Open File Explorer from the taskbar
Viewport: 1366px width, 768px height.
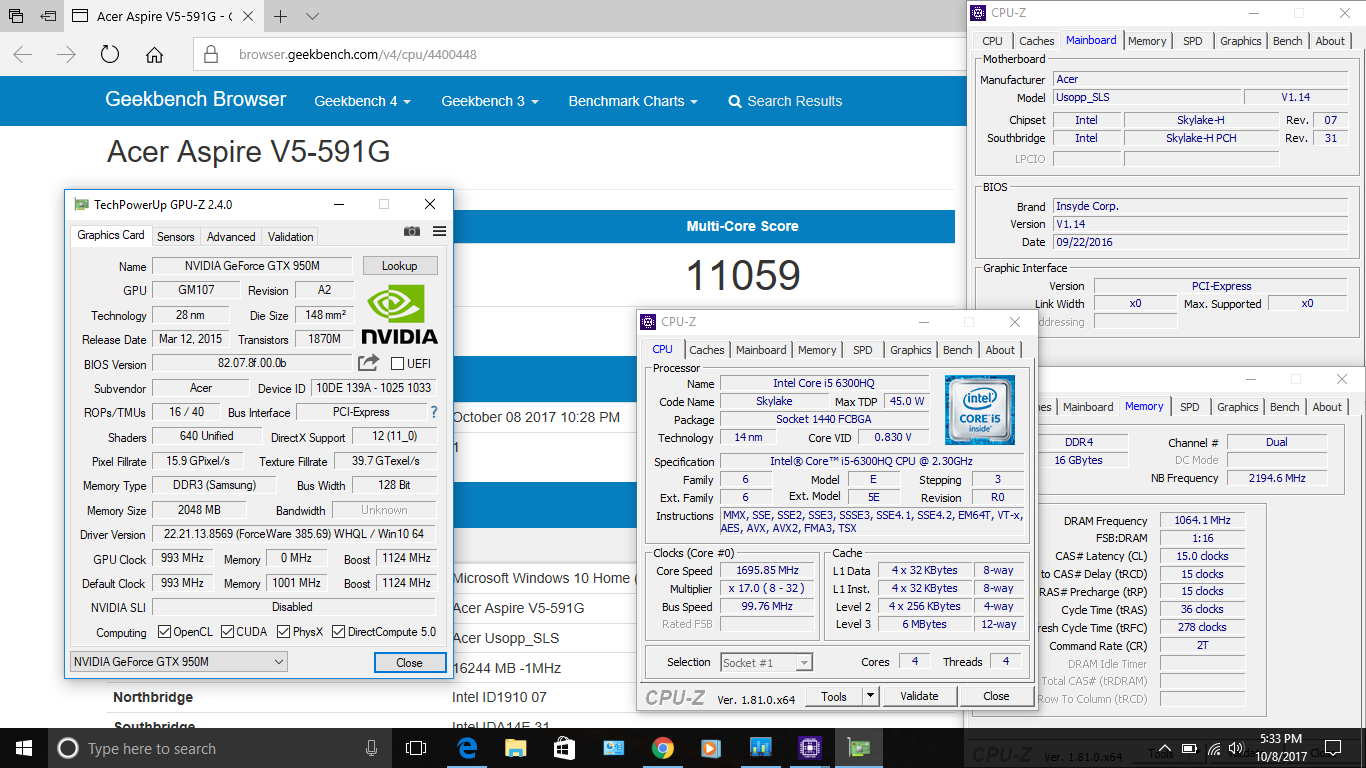515,748
